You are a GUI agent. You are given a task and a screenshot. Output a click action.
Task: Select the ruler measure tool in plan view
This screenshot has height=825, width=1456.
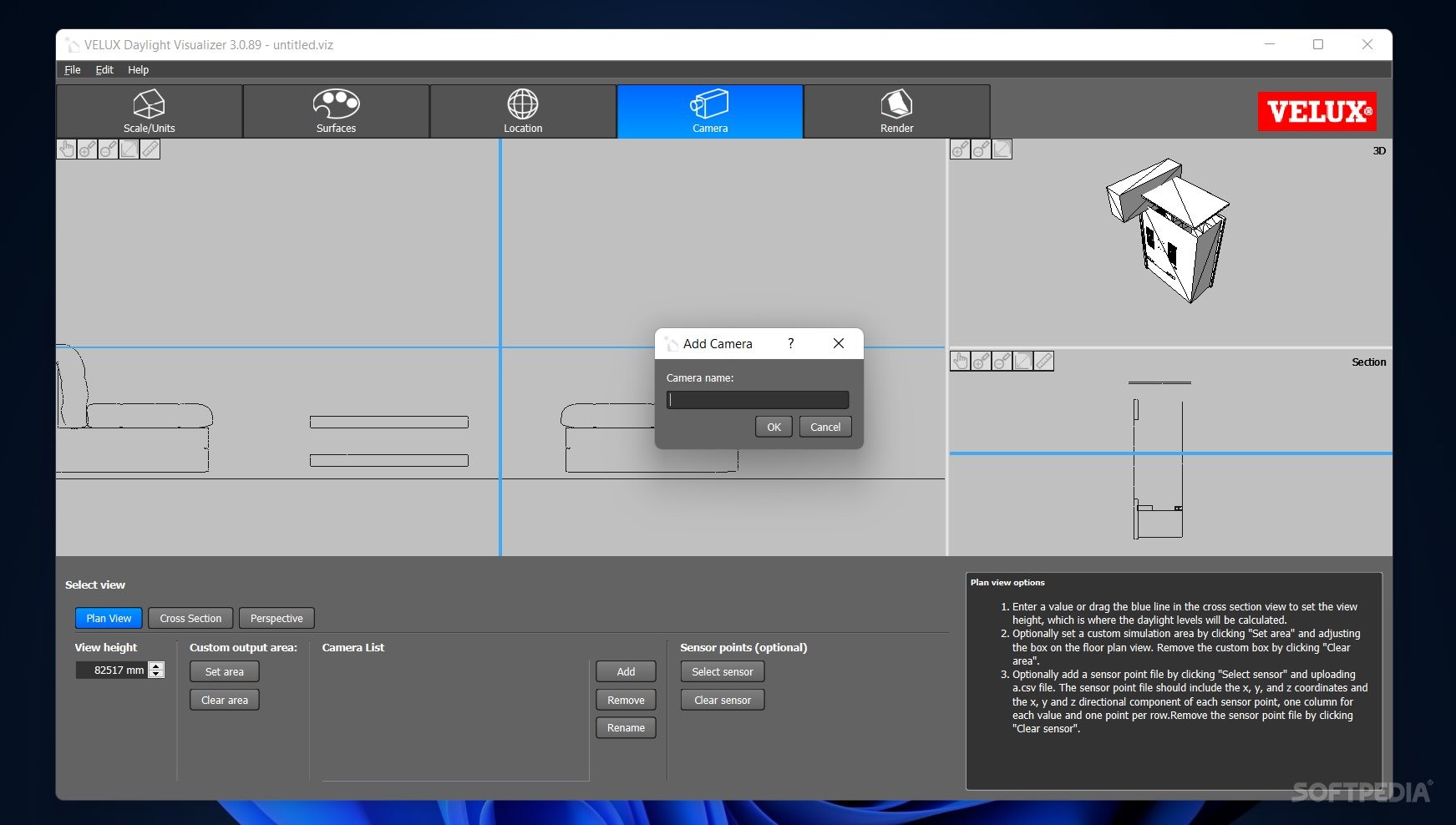click(150, 149)
